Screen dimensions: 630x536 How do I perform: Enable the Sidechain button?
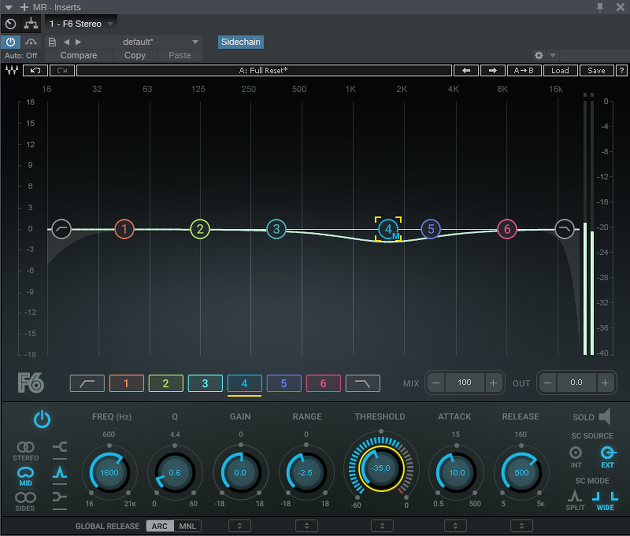[x=241, y=42]
